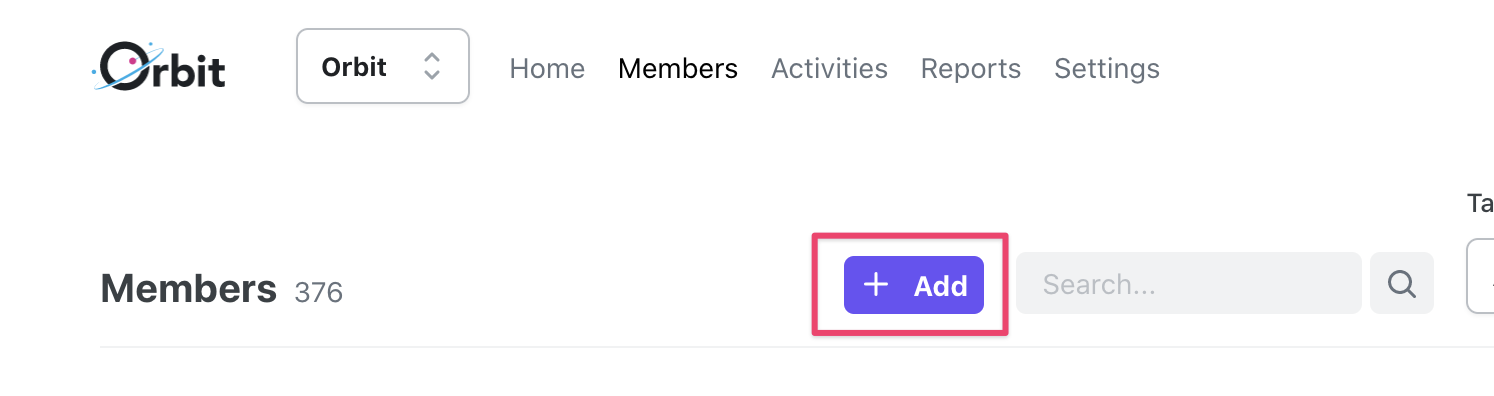The height and width of the screenshot is (396, 1494).
Task: Click the 376 member count
Action: pos(319,292)
